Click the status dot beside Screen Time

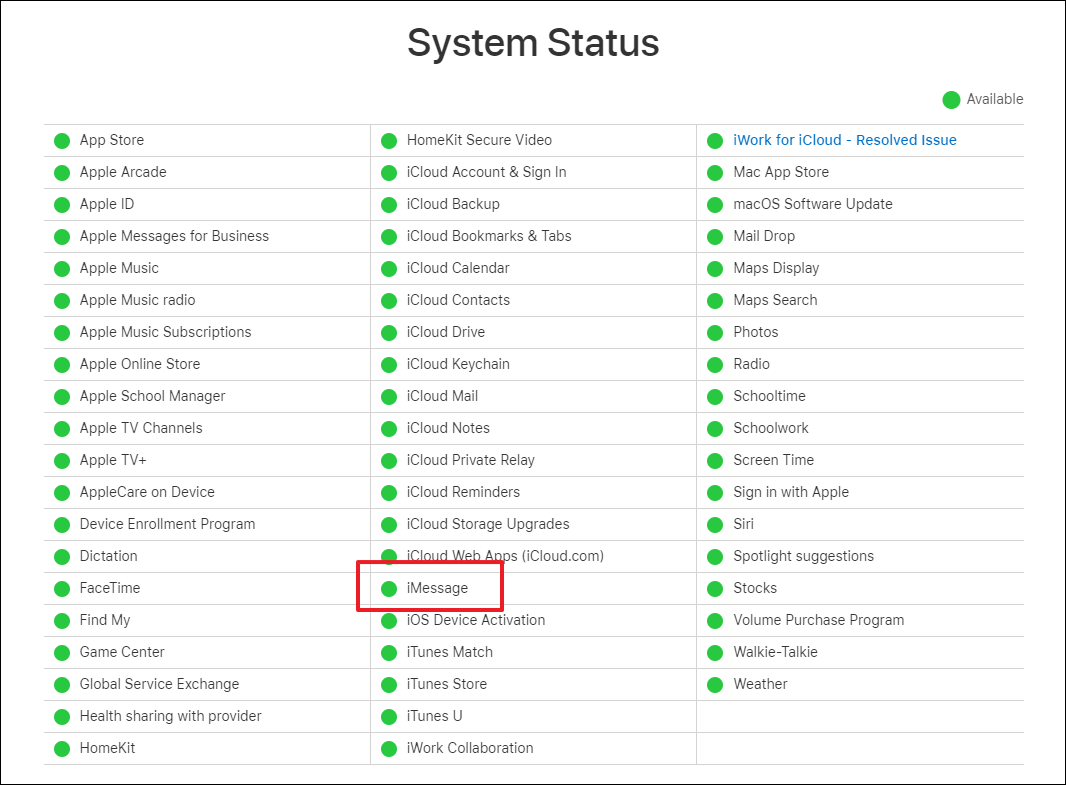pyautogui.click(x=715, y=461)
